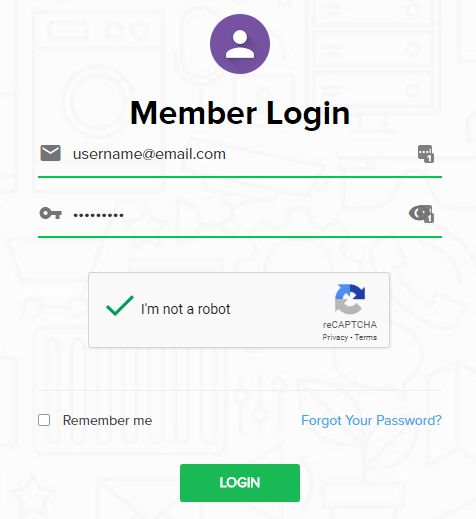Screen dimensions: 476x519
Task: Click the reCAPTCHA text under the logo
Action: point(350,324)
